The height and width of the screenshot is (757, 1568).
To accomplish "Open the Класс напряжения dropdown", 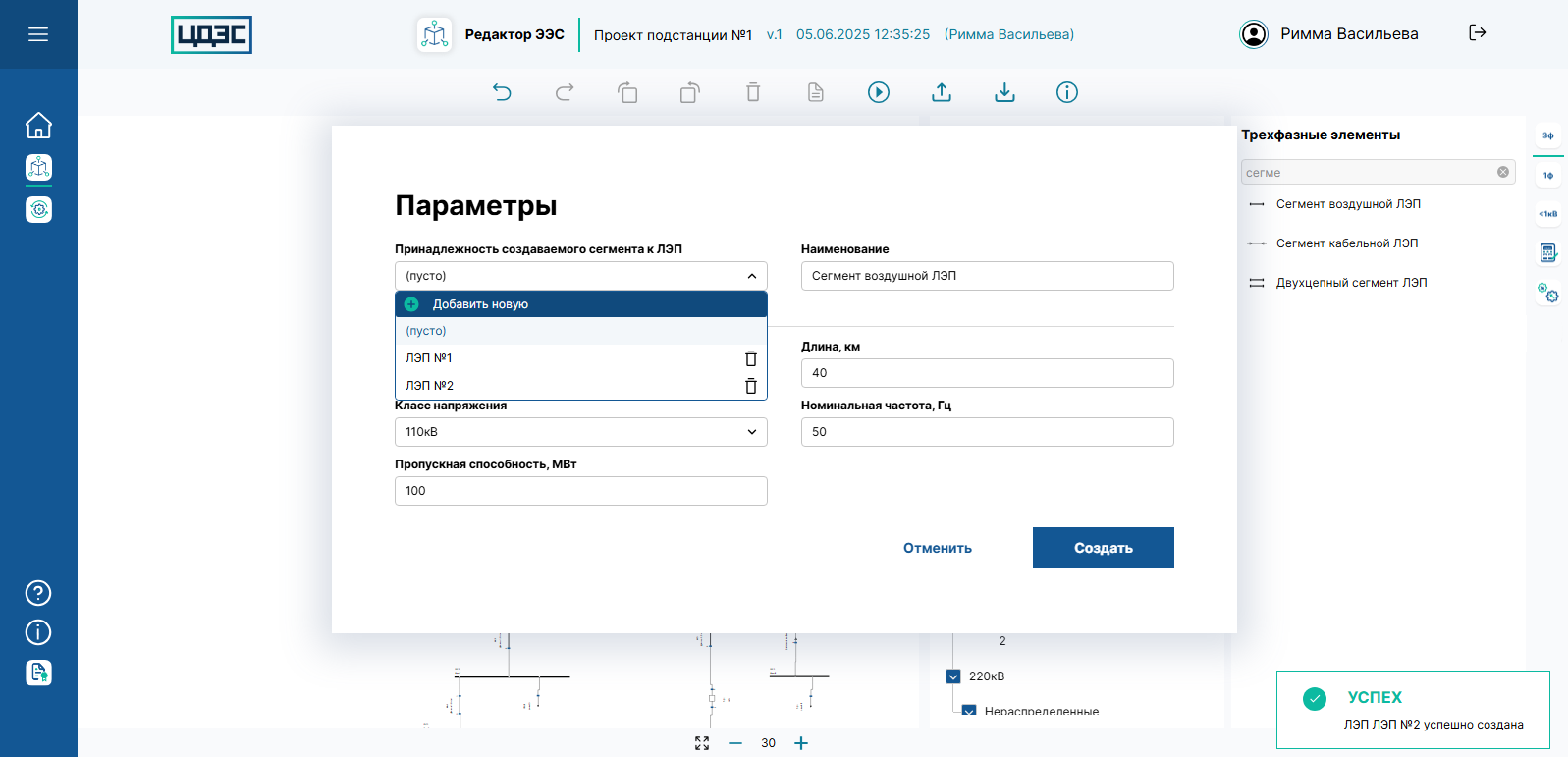I will pyautogui.click(x=580, y=432).
